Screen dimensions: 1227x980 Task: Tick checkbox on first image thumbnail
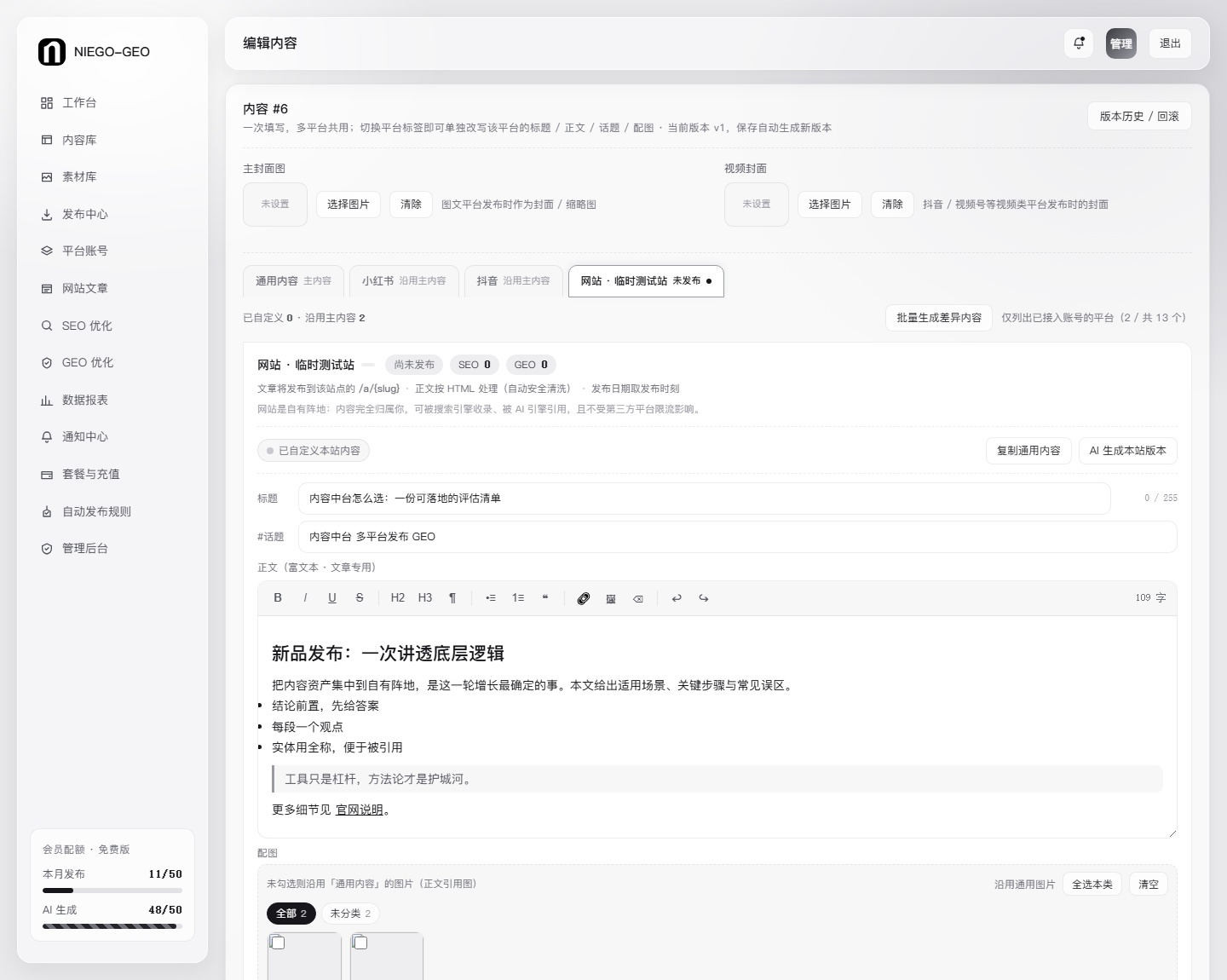click(x=278, y=943)
